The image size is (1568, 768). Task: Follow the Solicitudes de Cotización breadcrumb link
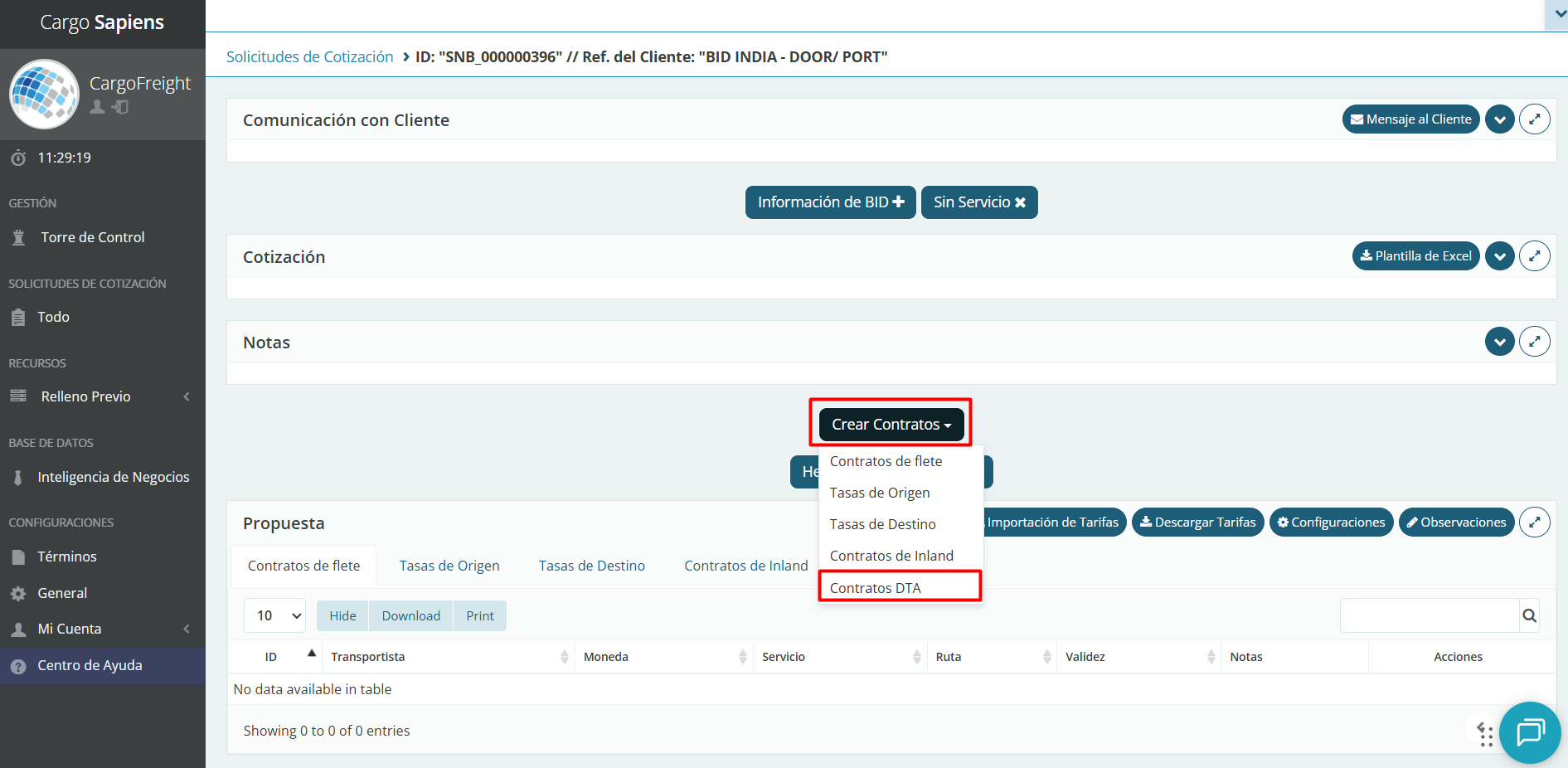(x=309, y=56)
